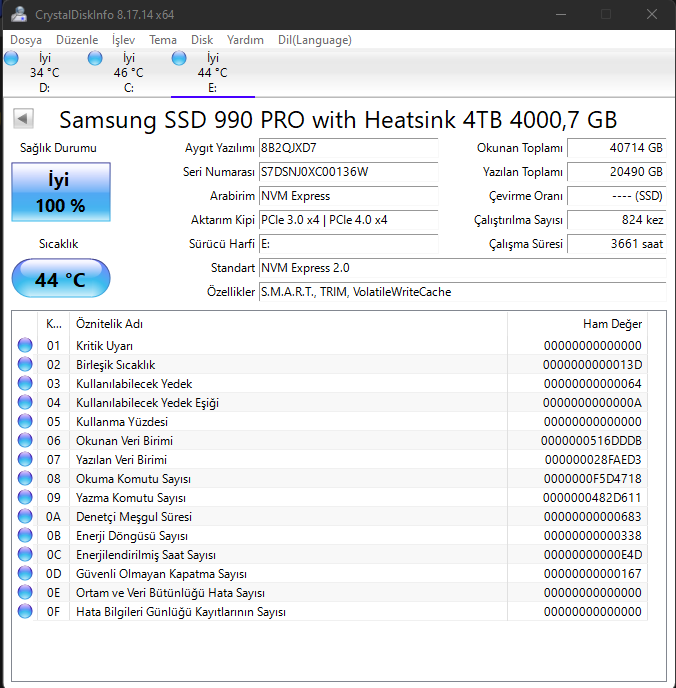Open the Dosya menu

coord(26,40)
